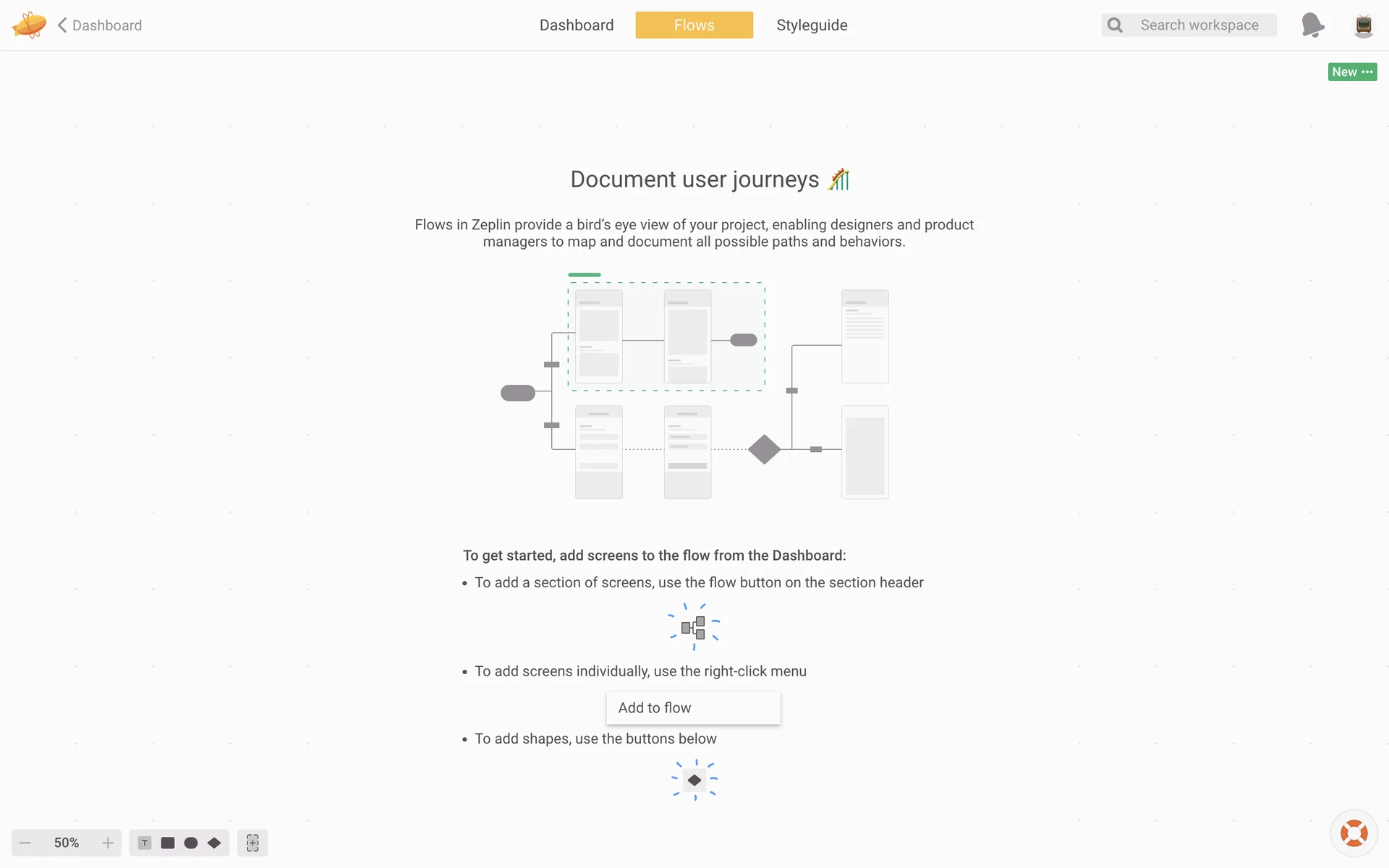Screen dimensions: 1389x868
Task: Open the help lifebuoy button
Action: point(1354,833)
